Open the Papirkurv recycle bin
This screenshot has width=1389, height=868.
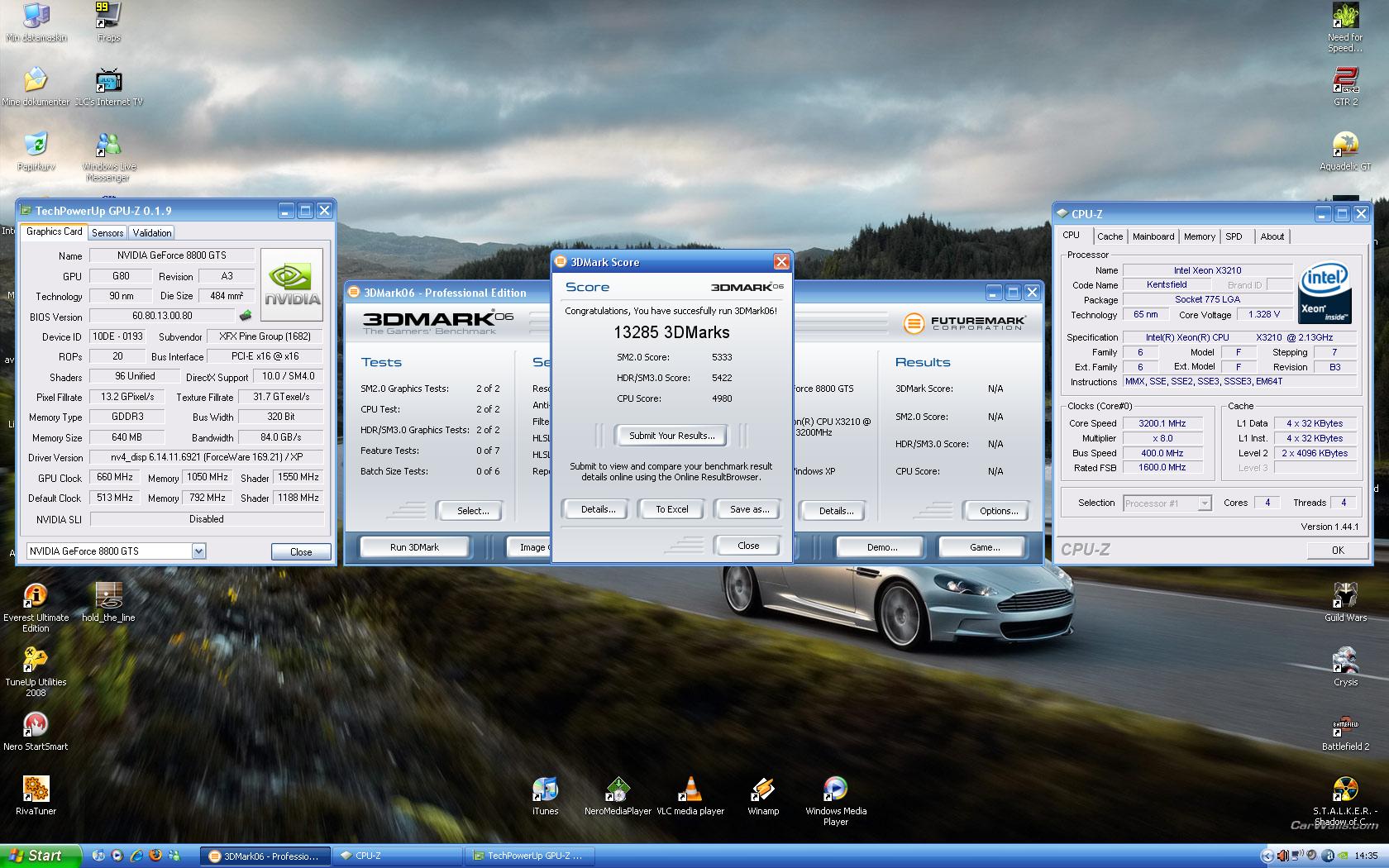36,151
